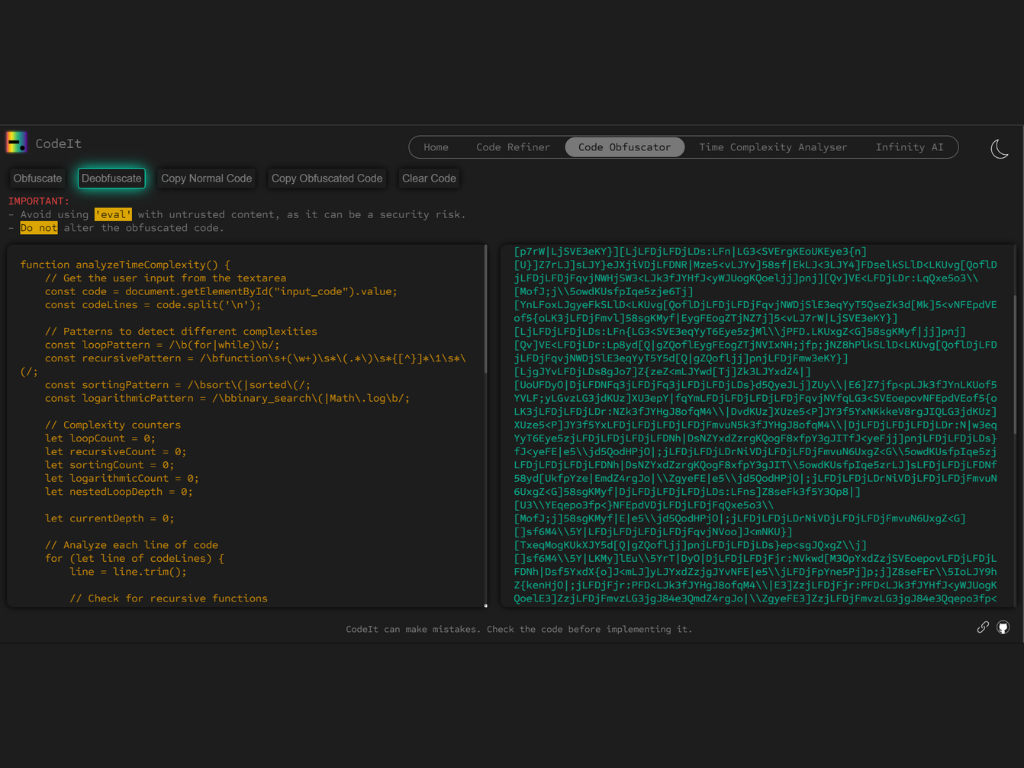Click Copy Obfuscated Code button
The height and width of the screenshot is (768, 1024).
tap(327, 178)
